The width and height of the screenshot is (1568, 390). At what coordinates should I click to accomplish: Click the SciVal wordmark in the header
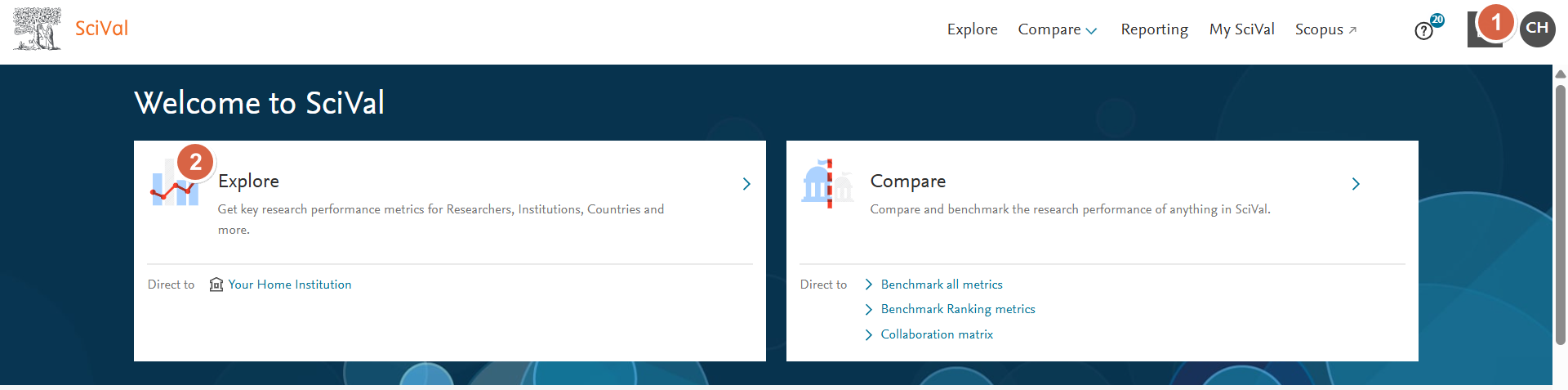[101, 29]
